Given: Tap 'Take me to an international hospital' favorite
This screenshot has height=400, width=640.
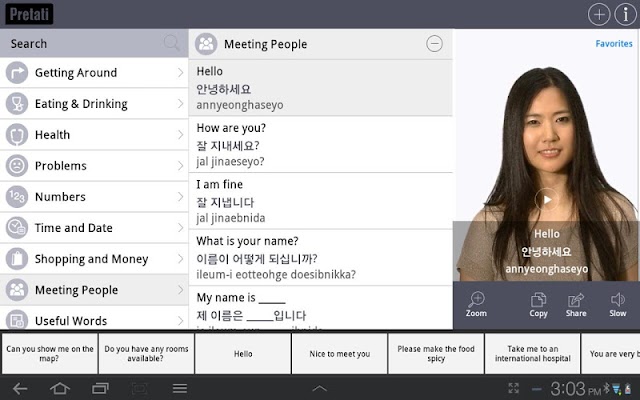Looking at the screenshot, I should pyautogui.click(x=533, y=353).
